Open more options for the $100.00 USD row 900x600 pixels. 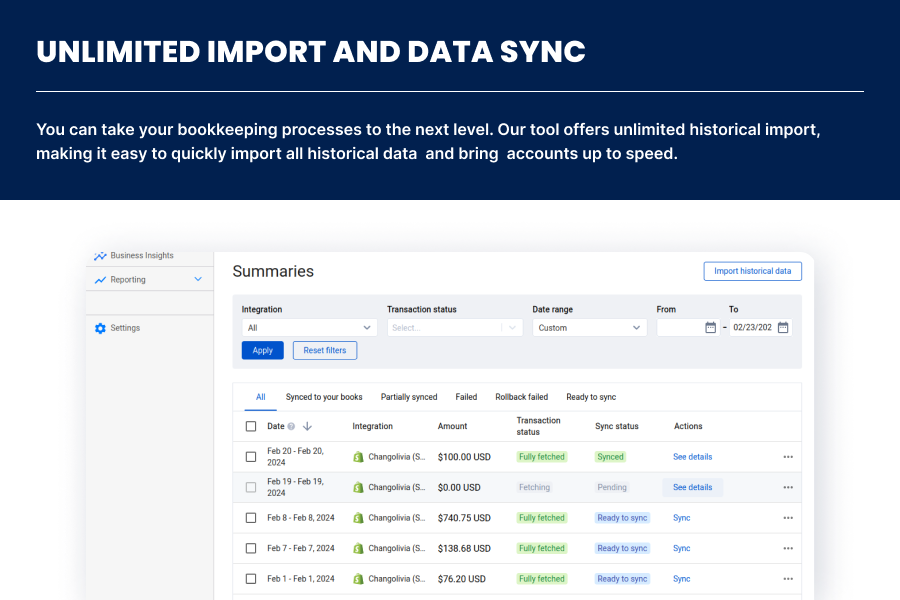788,457
